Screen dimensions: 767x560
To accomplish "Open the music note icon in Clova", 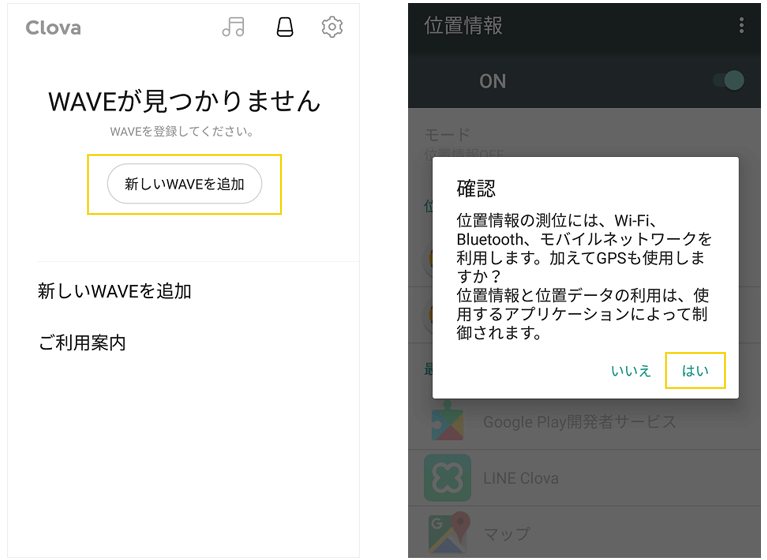I will click(x=233, y=27).
